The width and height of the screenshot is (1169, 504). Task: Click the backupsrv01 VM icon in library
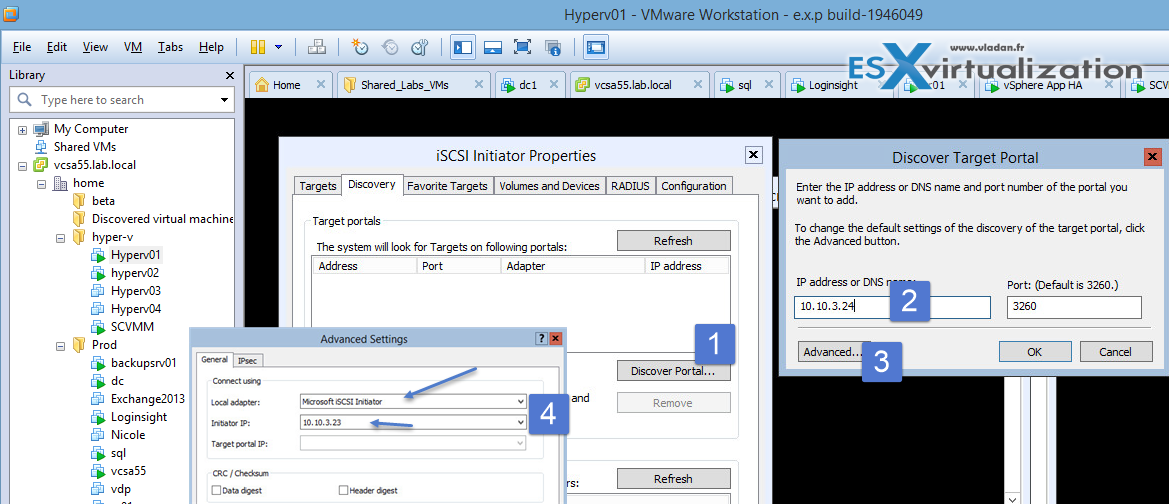[x=99, y=363]
